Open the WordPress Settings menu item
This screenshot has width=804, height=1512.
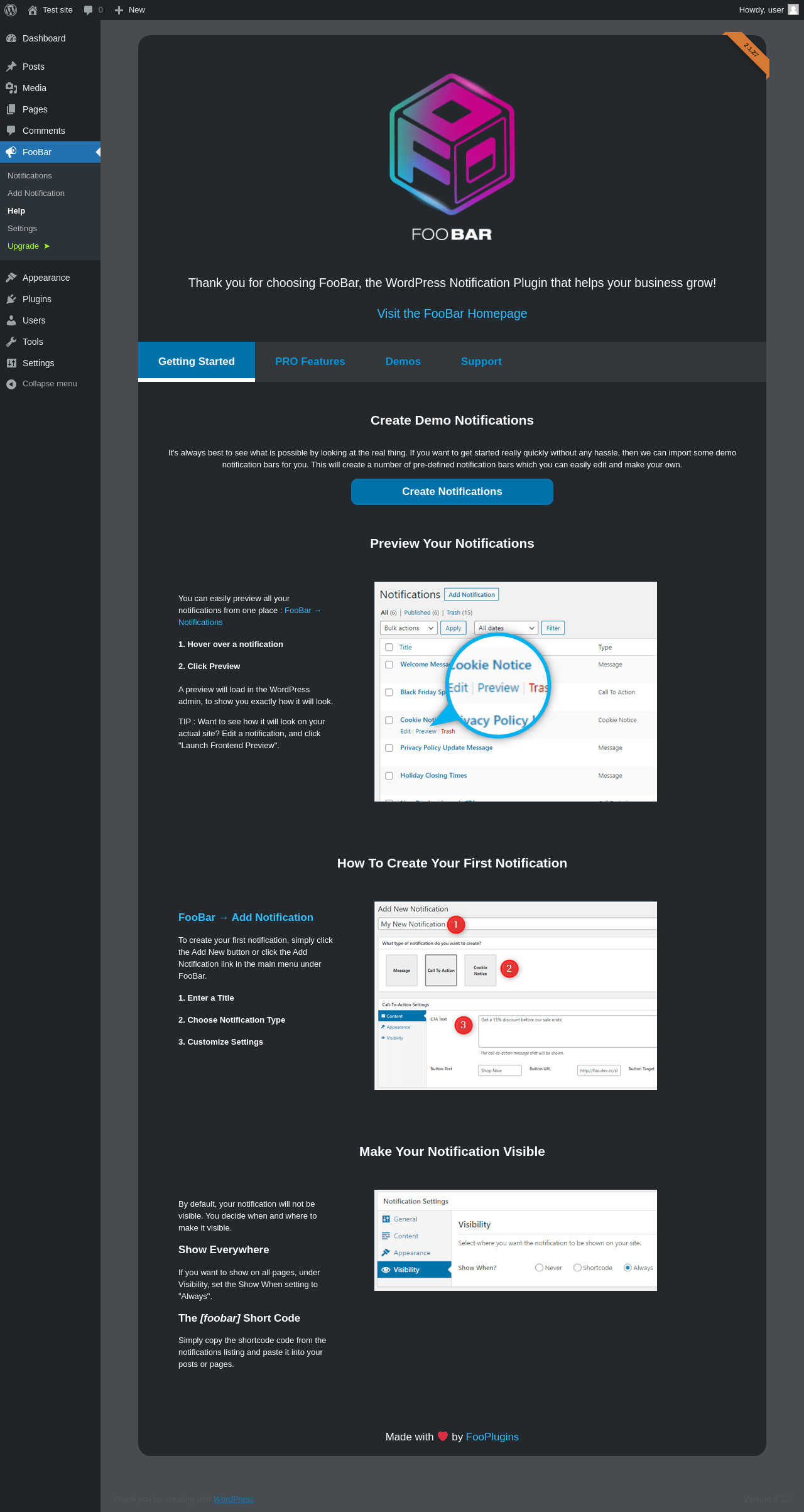tap(50, 363)
